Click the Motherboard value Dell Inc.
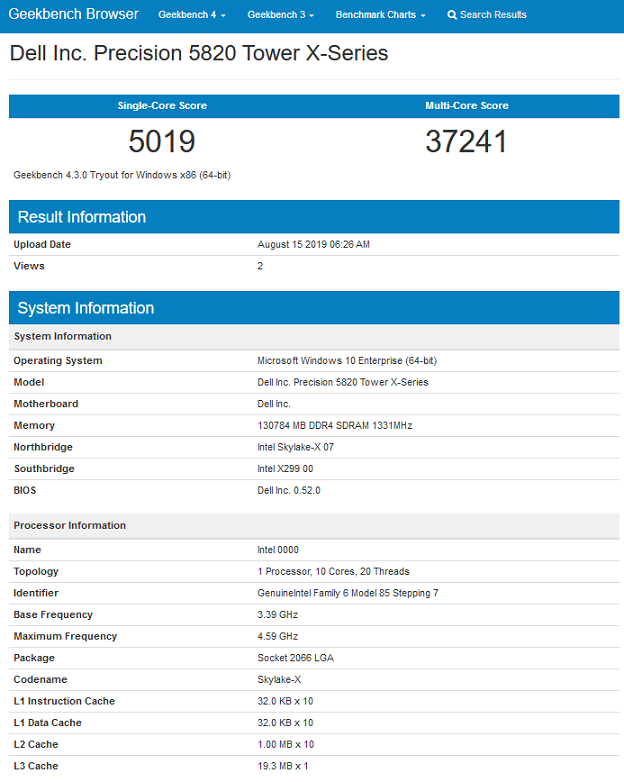Image resolution: width=624 pixels, height=782 pixels. tap(274, 404)
